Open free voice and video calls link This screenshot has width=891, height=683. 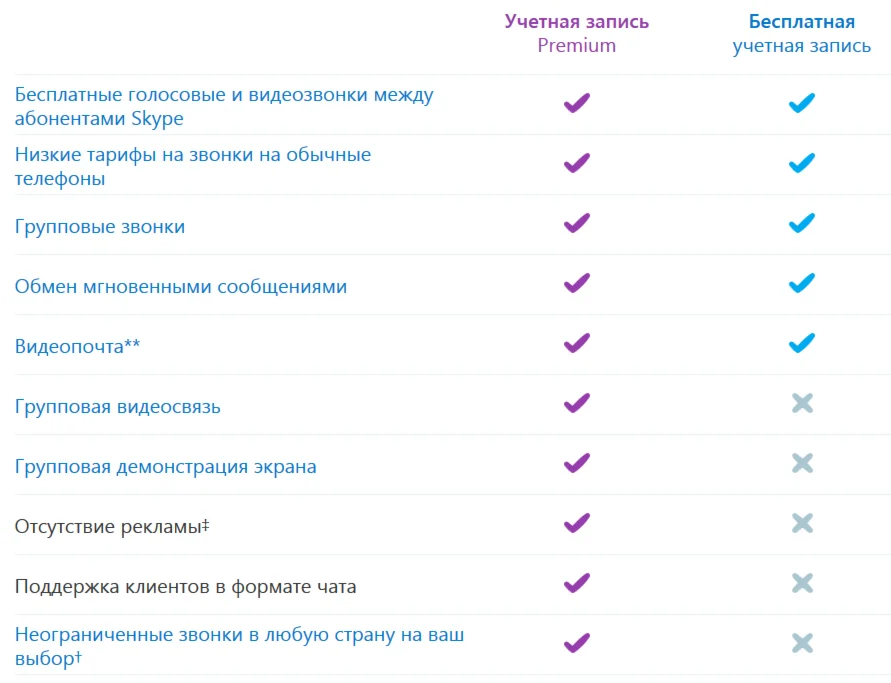[x=223, y=106]
